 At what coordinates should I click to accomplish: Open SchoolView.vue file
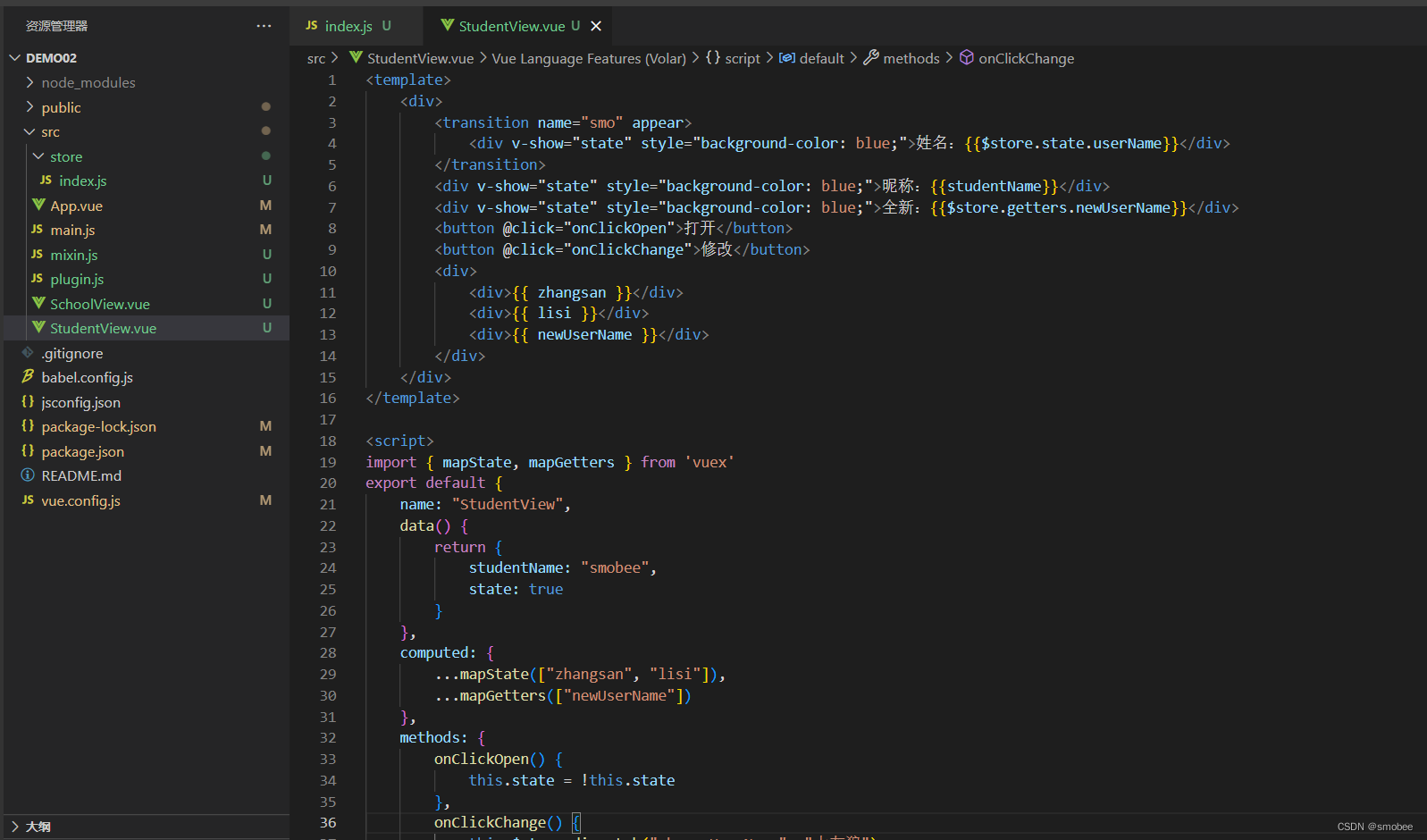[100, 304]
